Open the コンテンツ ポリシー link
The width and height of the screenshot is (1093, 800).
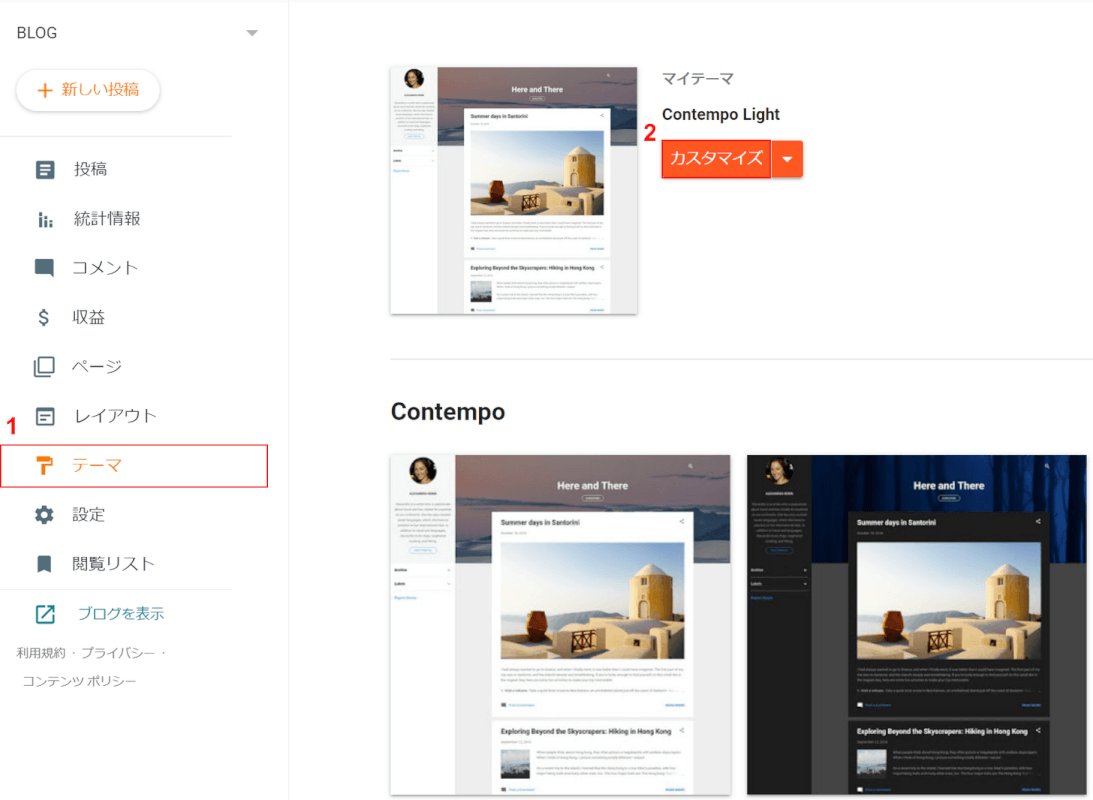click(79, 681)
